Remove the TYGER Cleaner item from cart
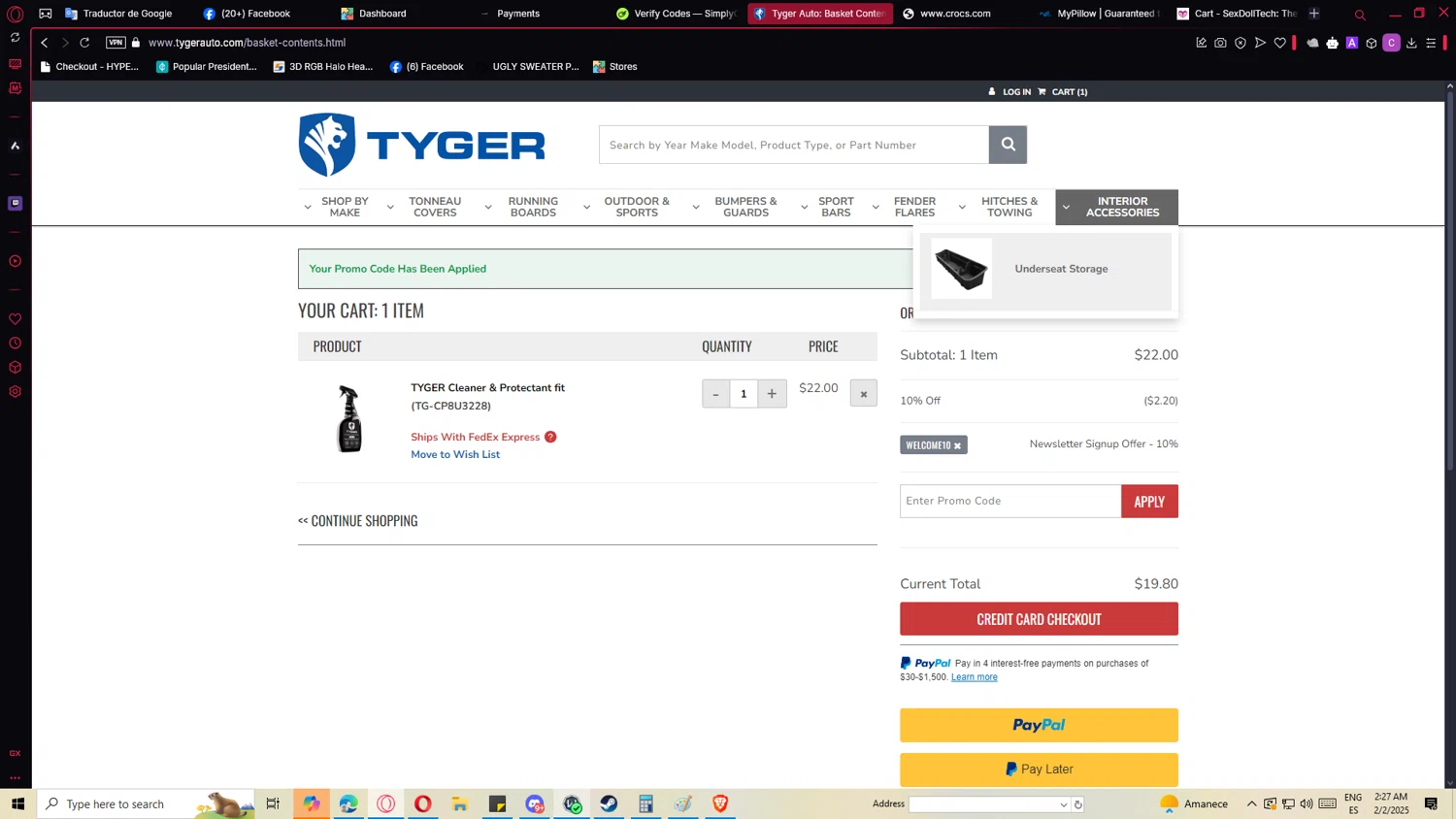The image size is (1456, 819). point(863,394)
